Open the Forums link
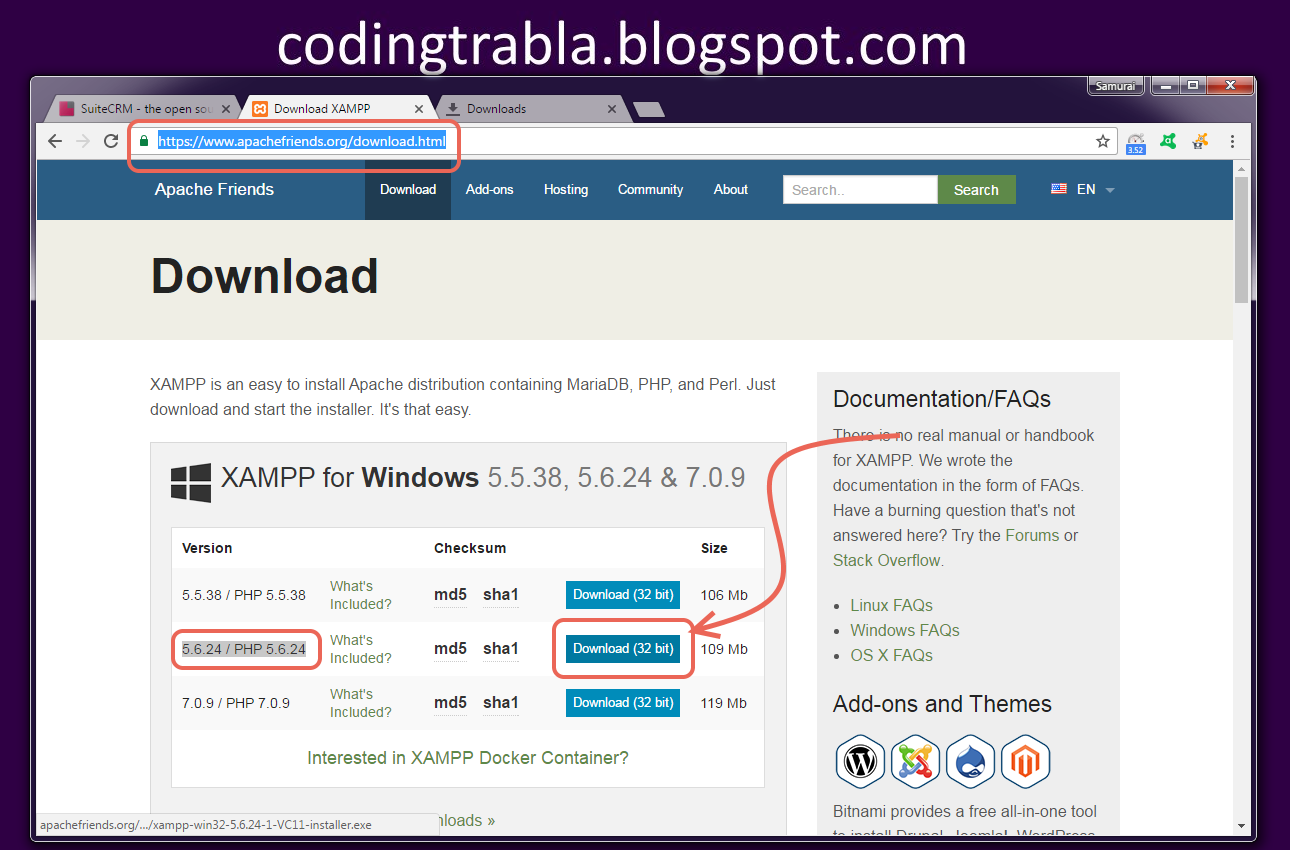 coord(1032,535)
